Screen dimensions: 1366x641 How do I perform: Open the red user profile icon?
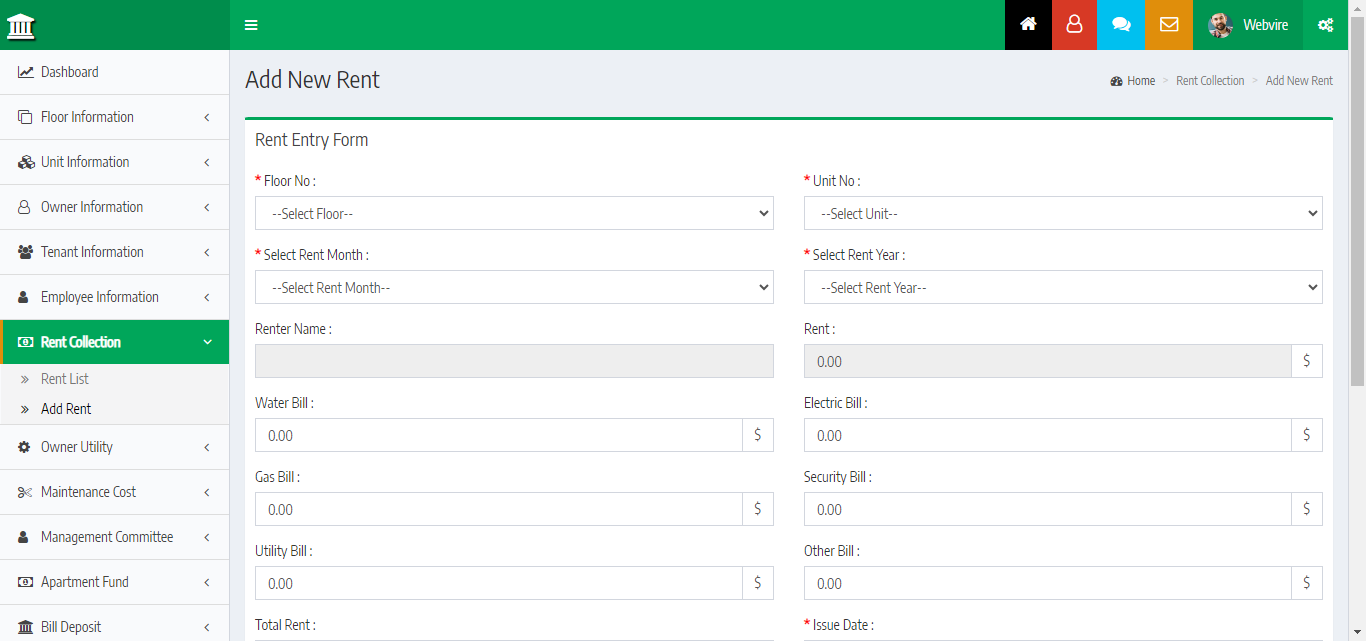pyautogui.click(x=1074, y=25)
